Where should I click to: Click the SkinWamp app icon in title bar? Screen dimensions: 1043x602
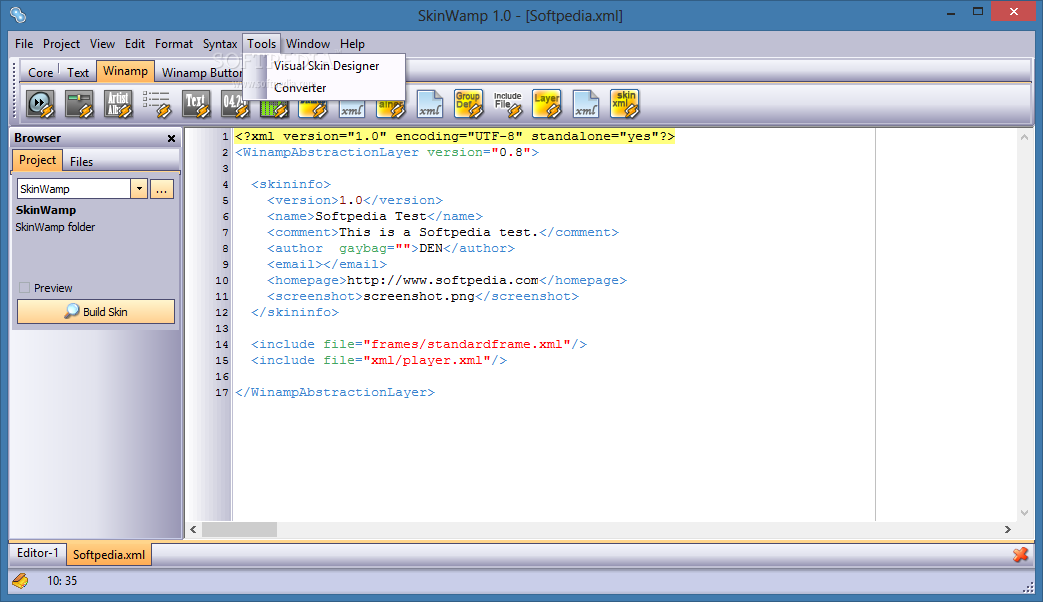click(18, 14)
